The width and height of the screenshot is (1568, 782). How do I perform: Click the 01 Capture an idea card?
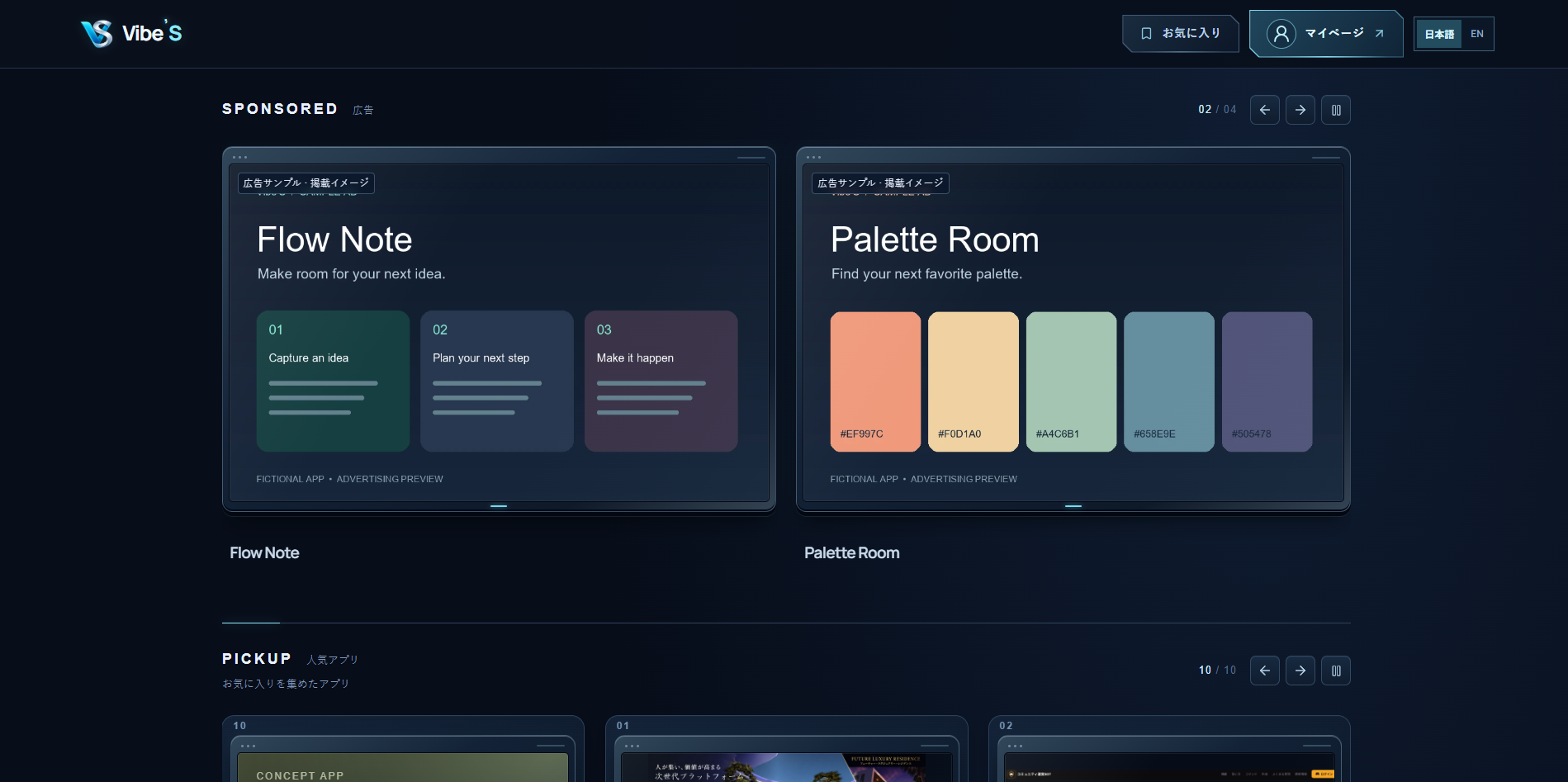333,382
